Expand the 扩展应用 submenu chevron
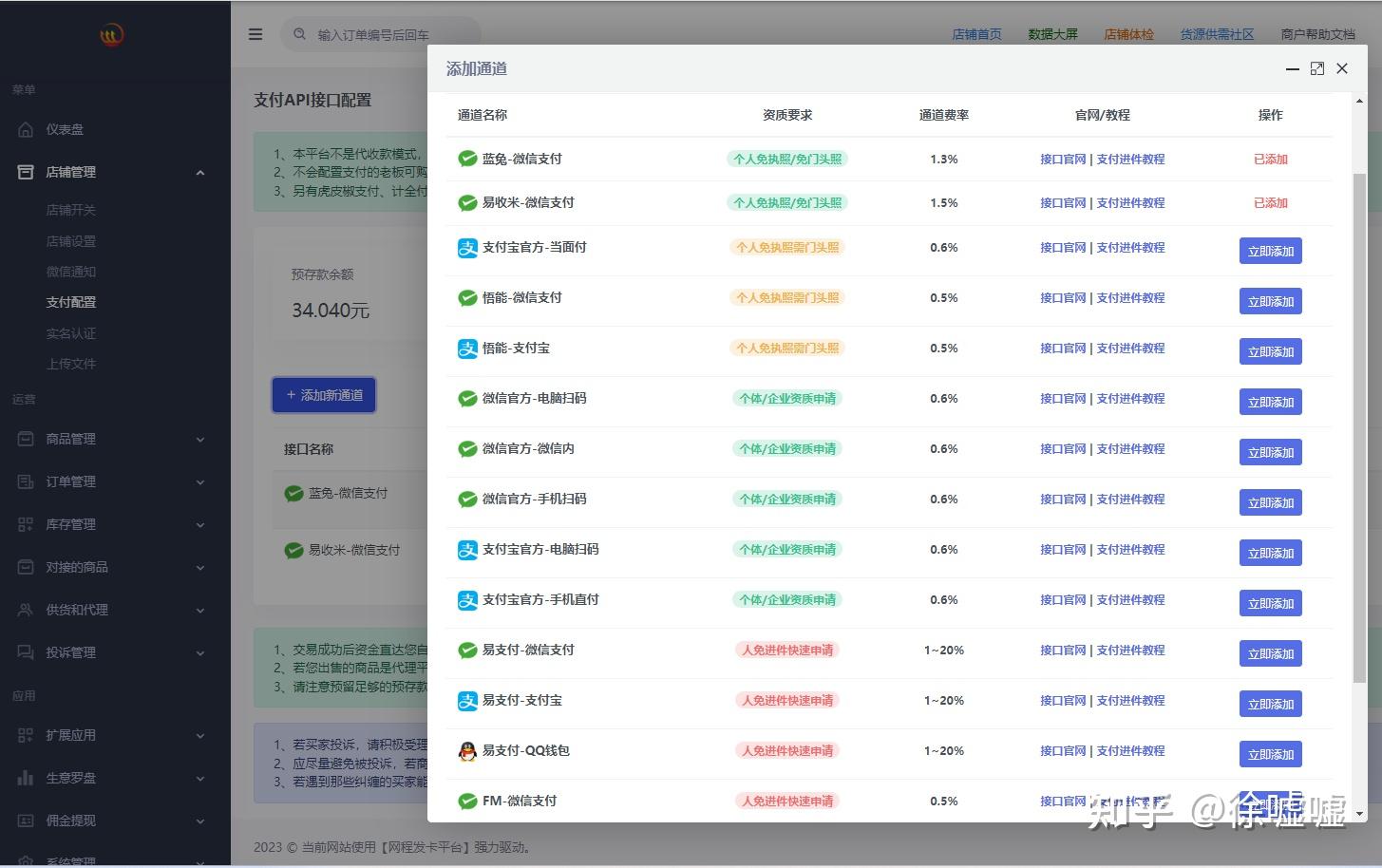Image resolution: width=1382 pixels, height=868 pixels. [x=200, y=735]
